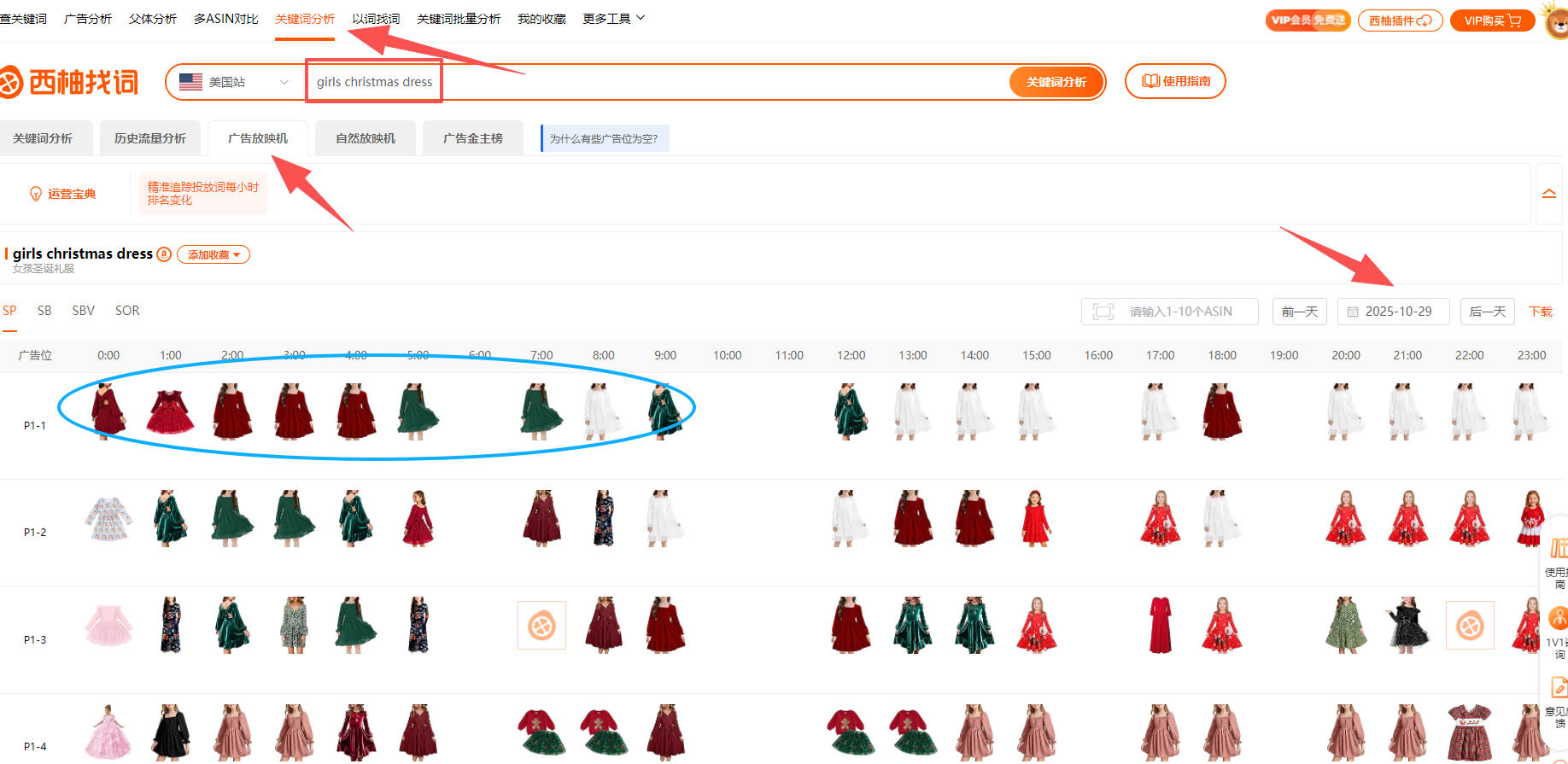Click the orange 关键词分析 search button

click(1056, 82)
